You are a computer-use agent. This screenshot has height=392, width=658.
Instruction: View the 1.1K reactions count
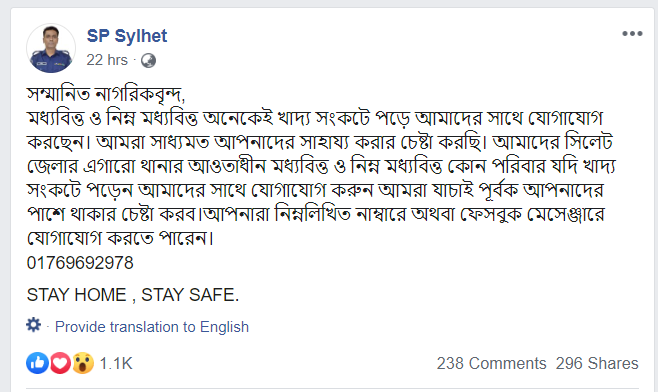tap(116, 363)
